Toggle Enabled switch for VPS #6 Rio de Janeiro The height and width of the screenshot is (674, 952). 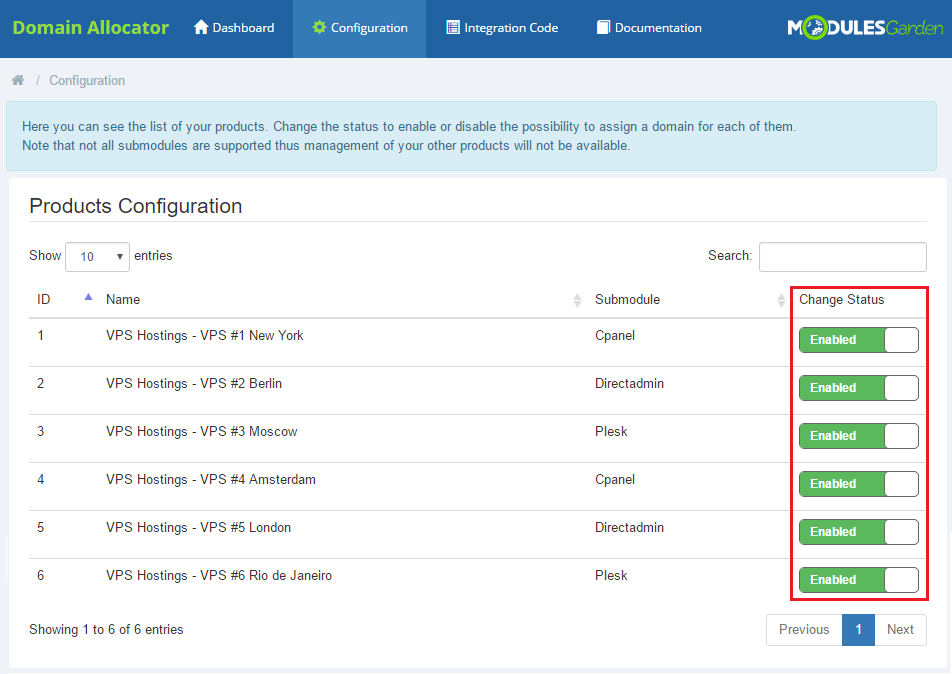click(x=858, y=580)
